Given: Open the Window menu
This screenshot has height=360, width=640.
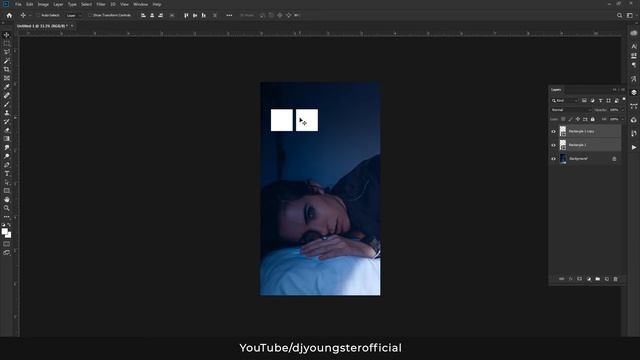Looking at the screenshot, I should click(141, 4).
